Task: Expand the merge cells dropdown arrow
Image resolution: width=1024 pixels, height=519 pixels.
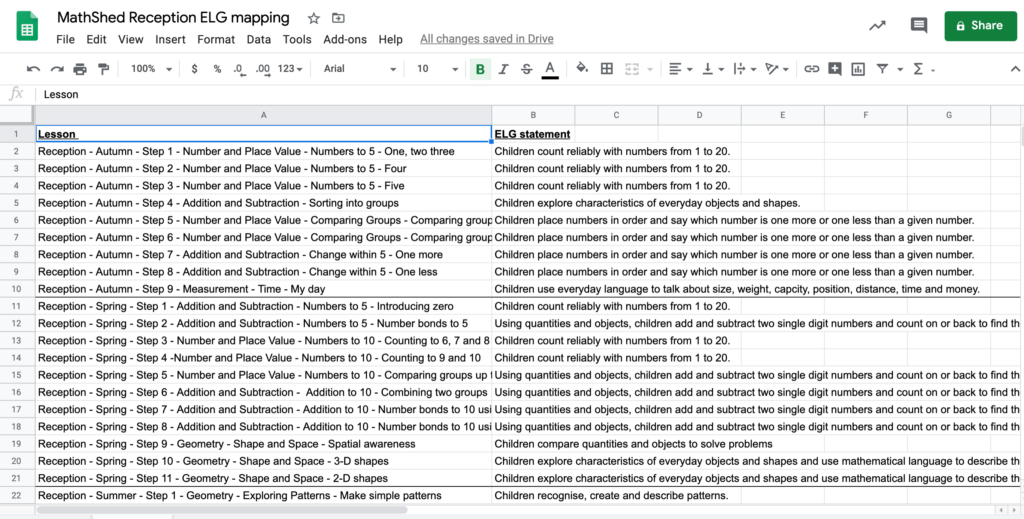Action: click(649, 69)
